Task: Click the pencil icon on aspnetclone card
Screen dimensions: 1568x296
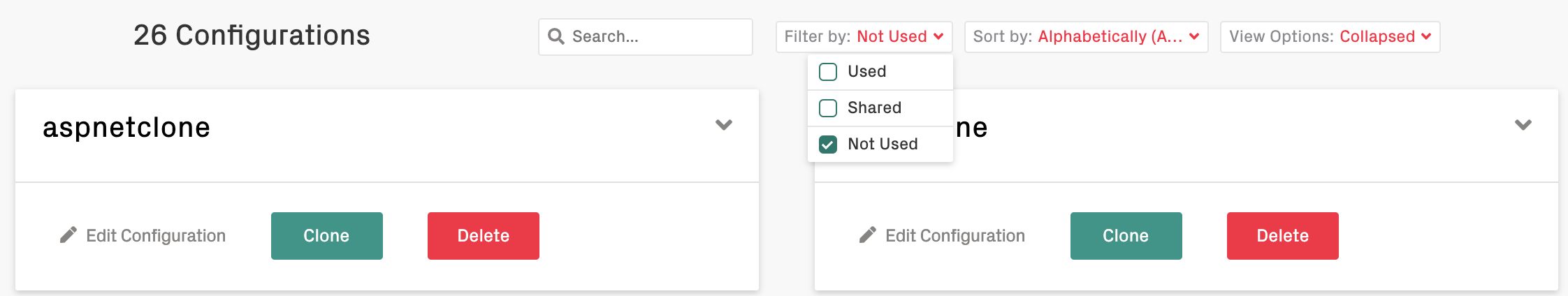Action: 68,235
